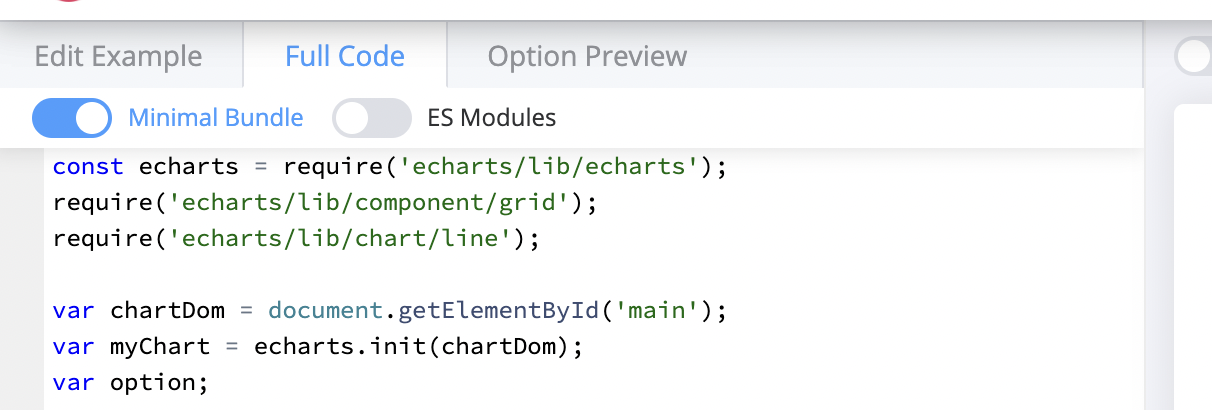
Task: Select the Full Code tab
Action: (x=345, y=56)
